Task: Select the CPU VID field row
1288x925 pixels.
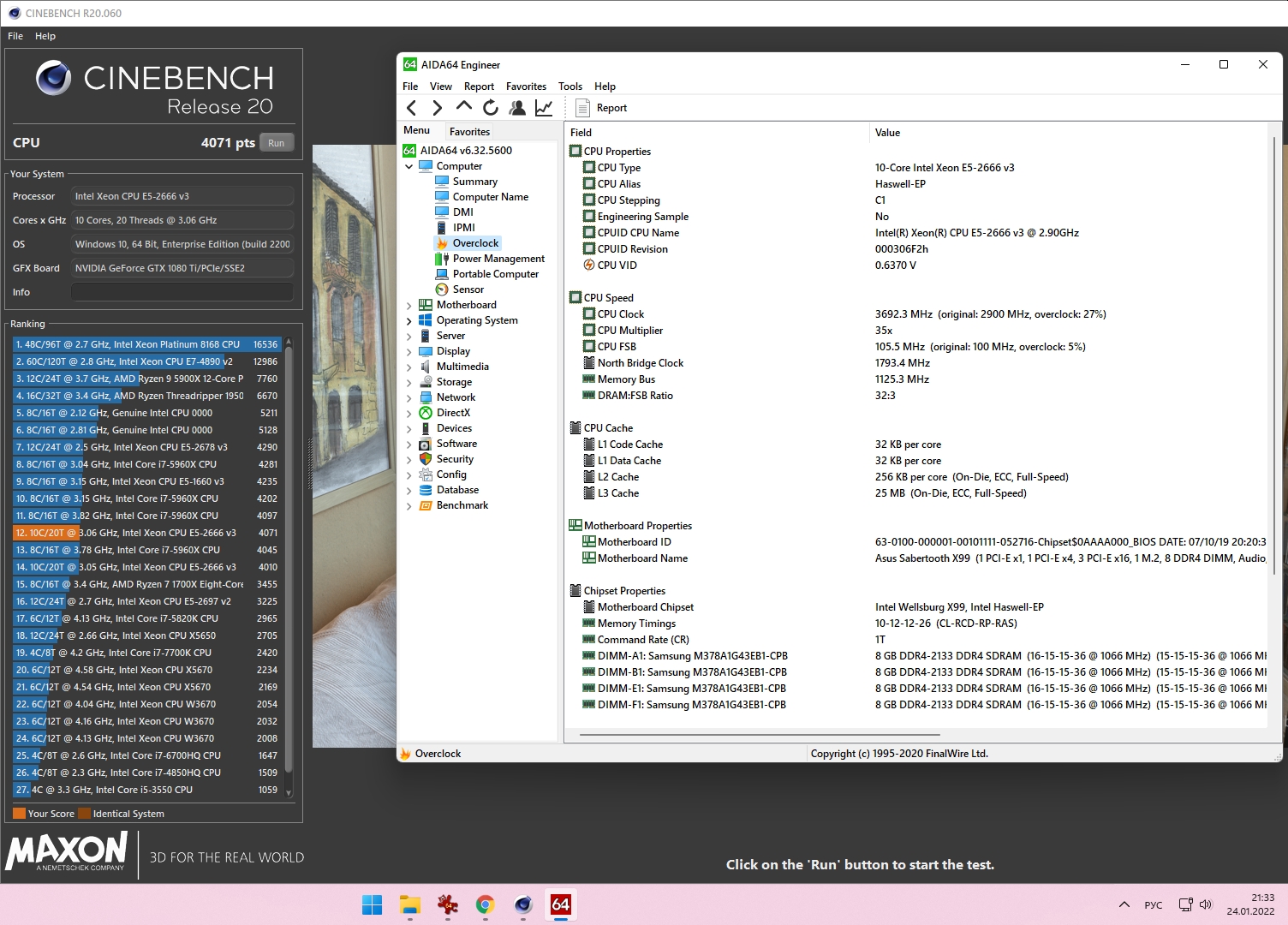Action: pyautogui.click(x=916, y=266)
